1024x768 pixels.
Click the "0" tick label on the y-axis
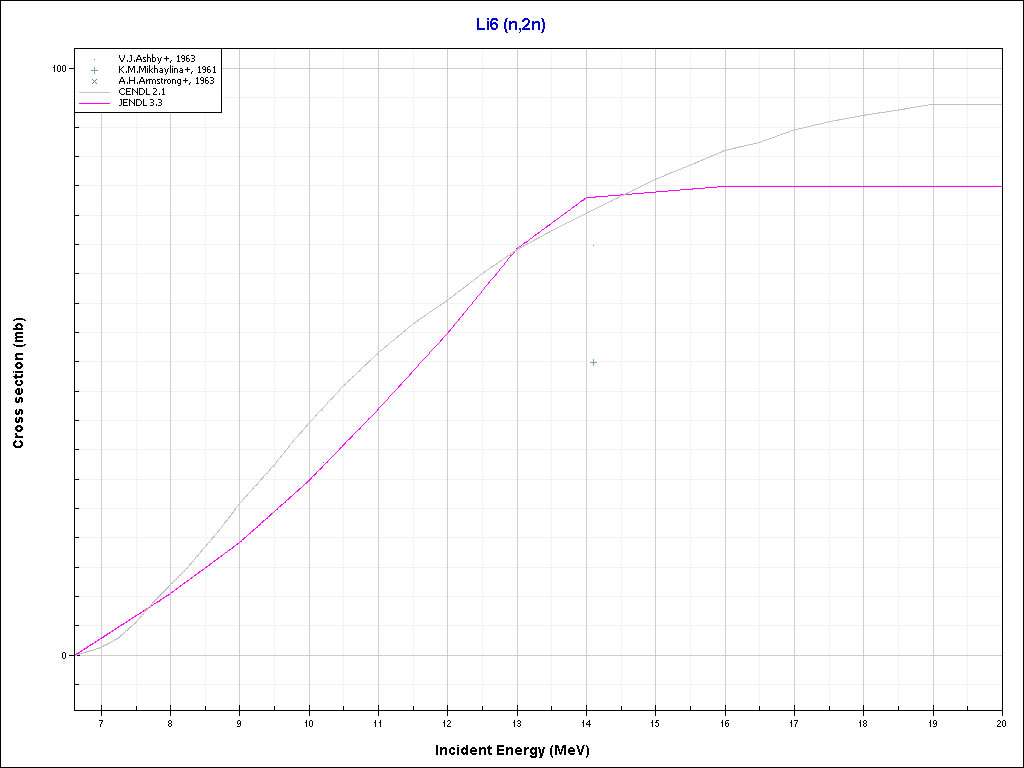click(64, 656)
